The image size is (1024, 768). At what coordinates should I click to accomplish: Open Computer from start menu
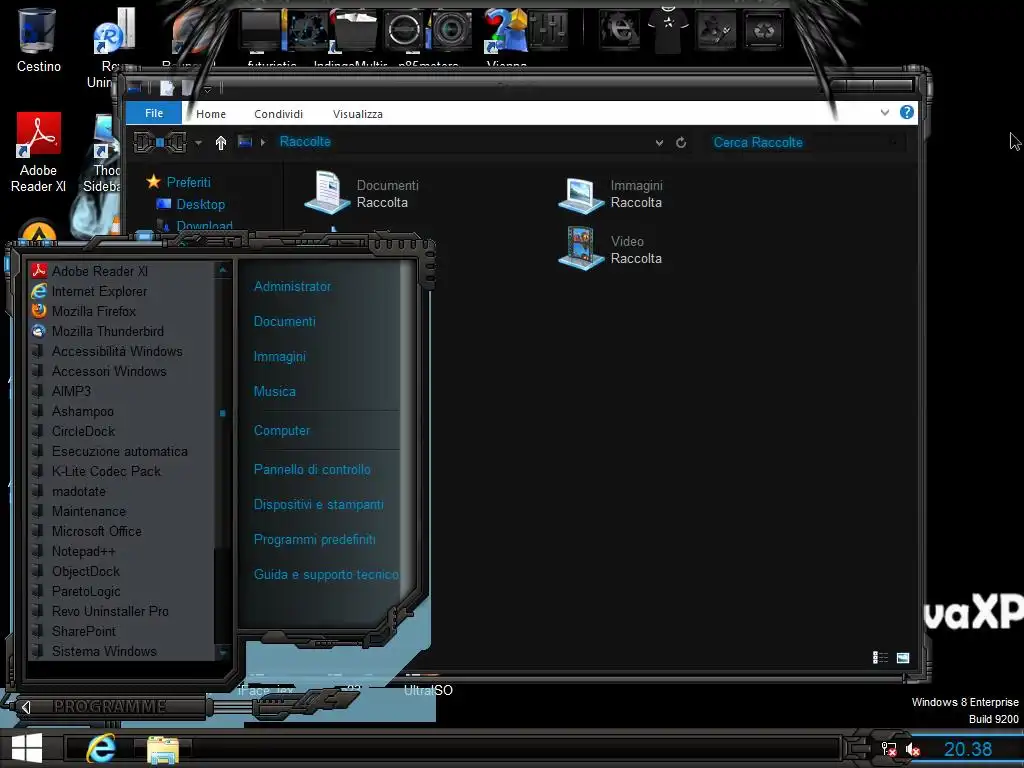281,431
